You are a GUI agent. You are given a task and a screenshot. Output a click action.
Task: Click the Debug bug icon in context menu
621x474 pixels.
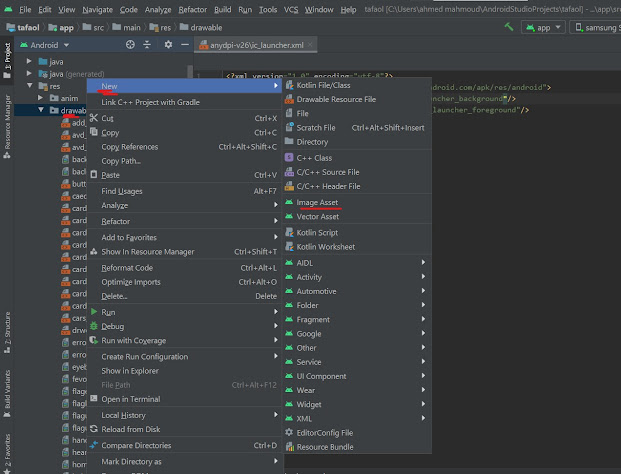pos(92,326)
